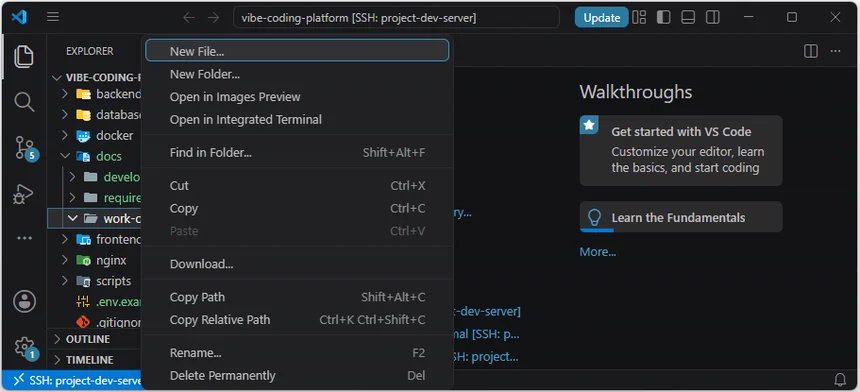Select Copy Relative Path menu entry
Image resolution: width=860 pixels, height=392 pixels.
tap(297, 320)
